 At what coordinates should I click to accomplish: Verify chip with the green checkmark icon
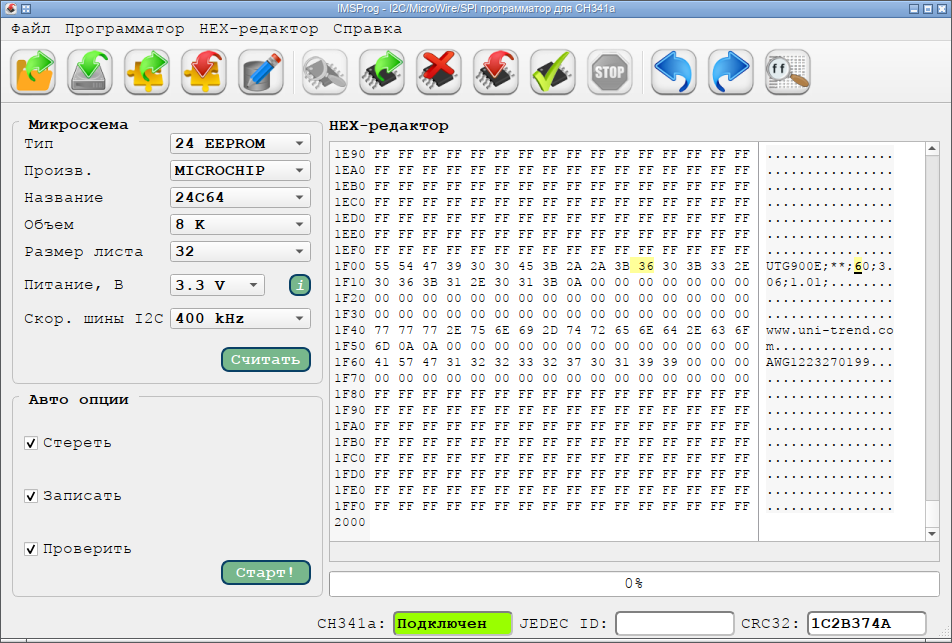tap(553, 72)
